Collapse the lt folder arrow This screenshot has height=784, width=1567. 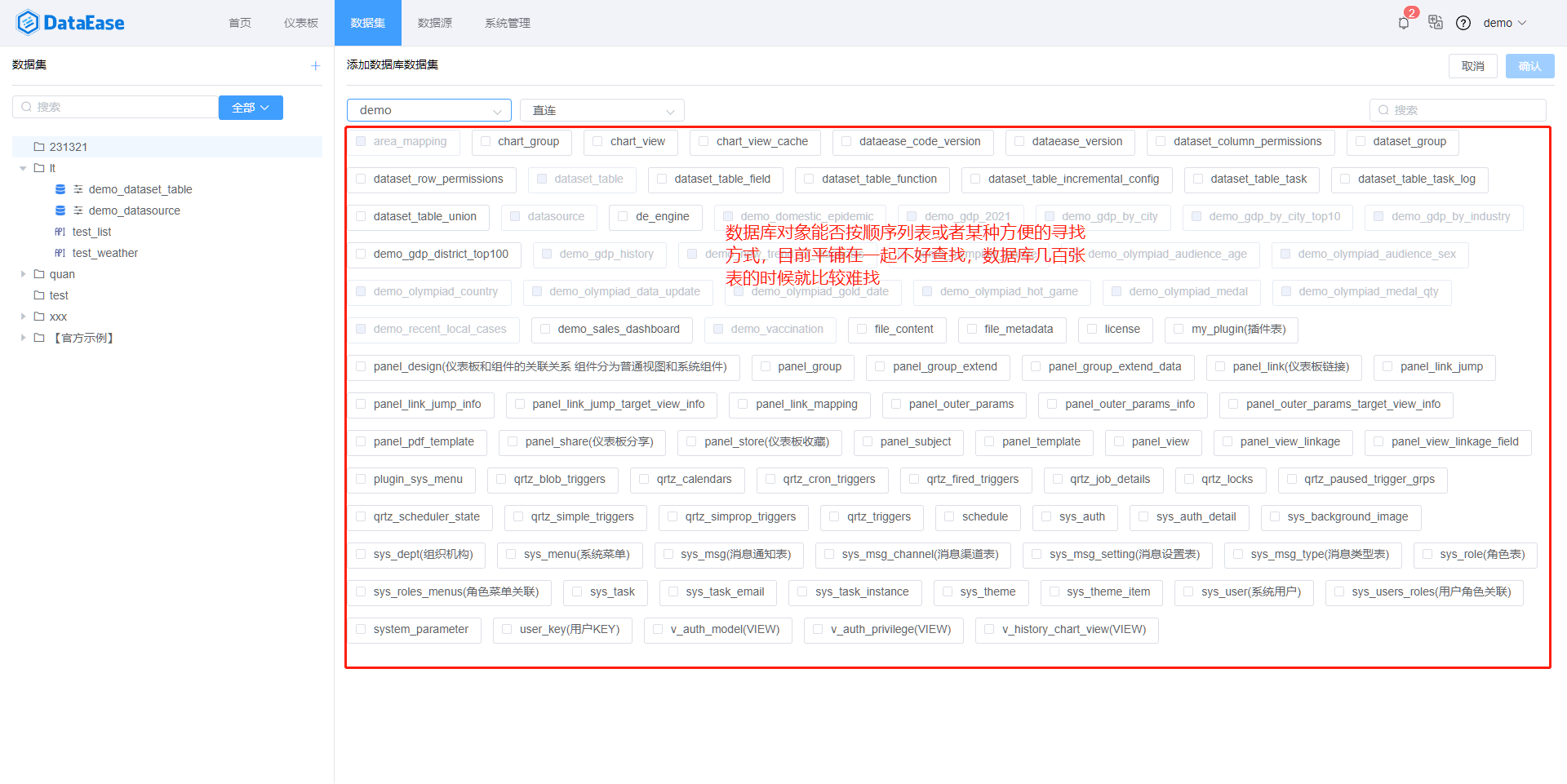coord(23,168)
